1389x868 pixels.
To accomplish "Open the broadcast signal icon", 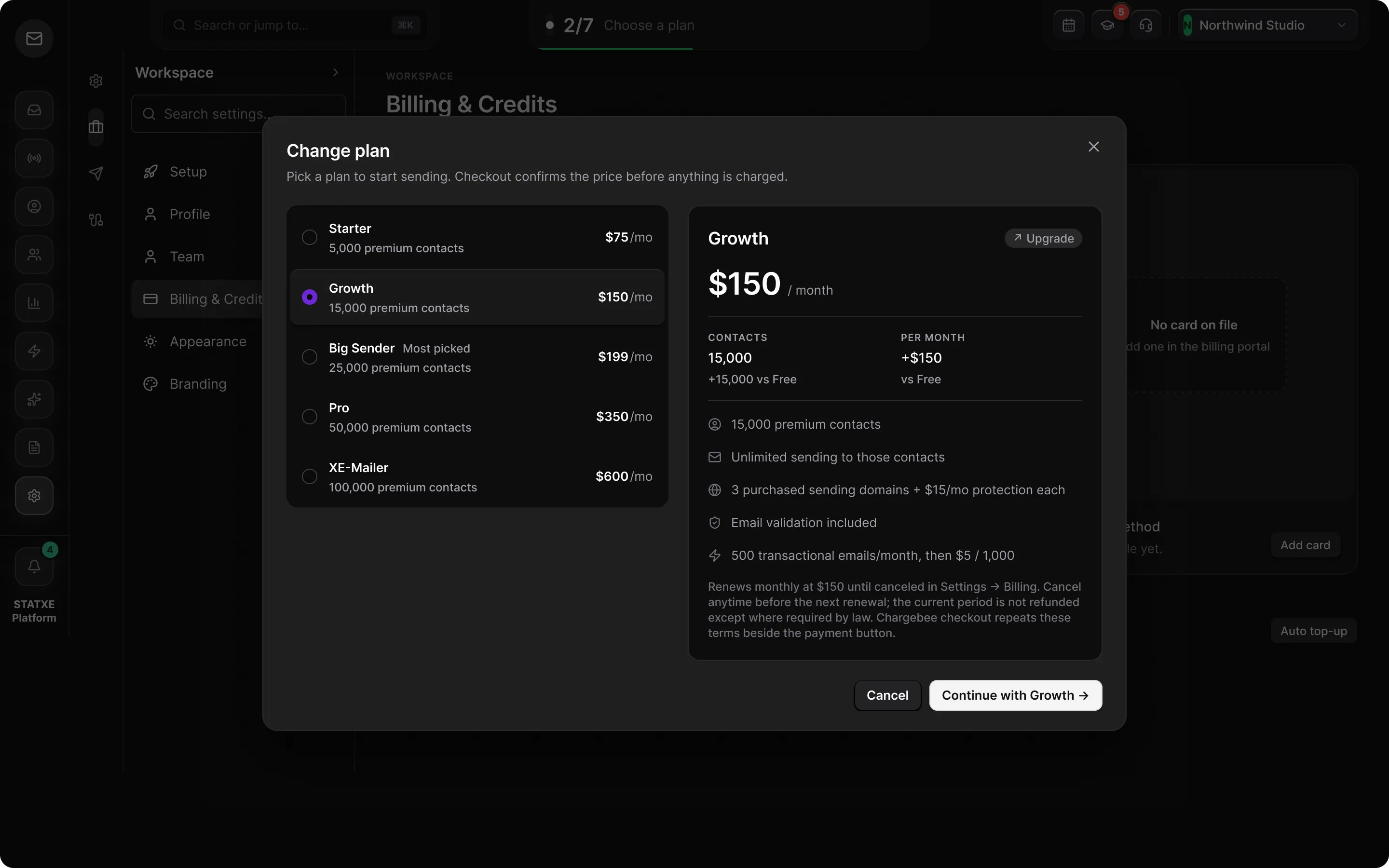I will point(34,158).
